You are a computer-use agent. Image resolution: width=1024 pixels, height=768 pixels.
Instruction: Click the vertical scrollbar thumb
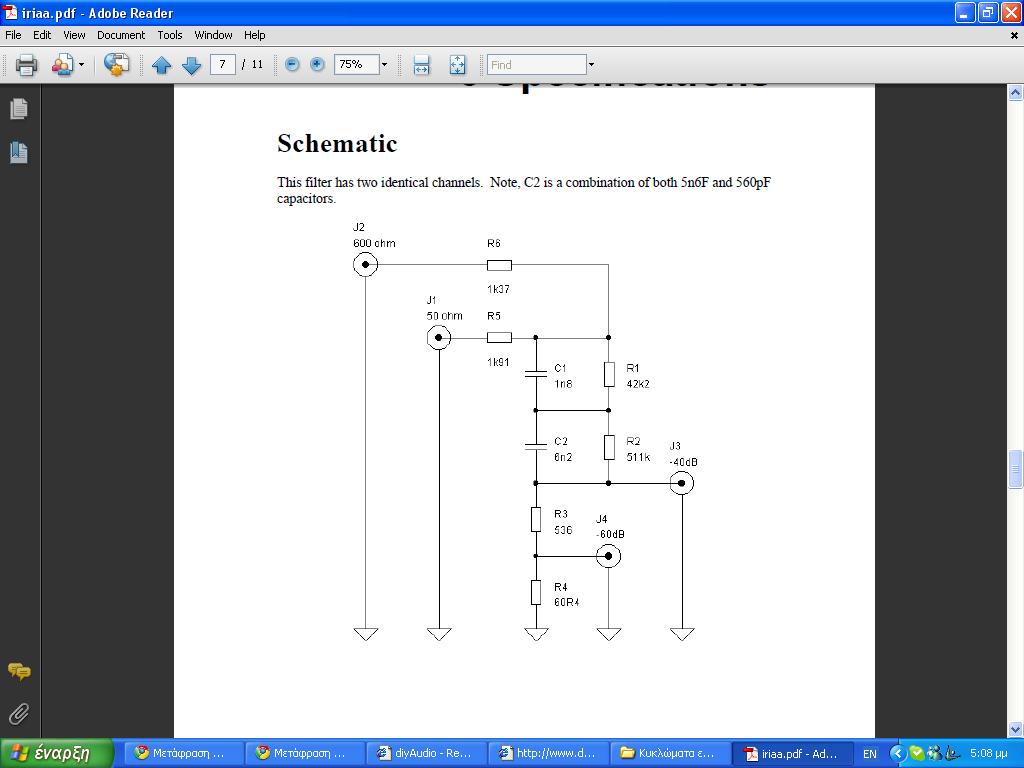click(x=1015, y=469)
